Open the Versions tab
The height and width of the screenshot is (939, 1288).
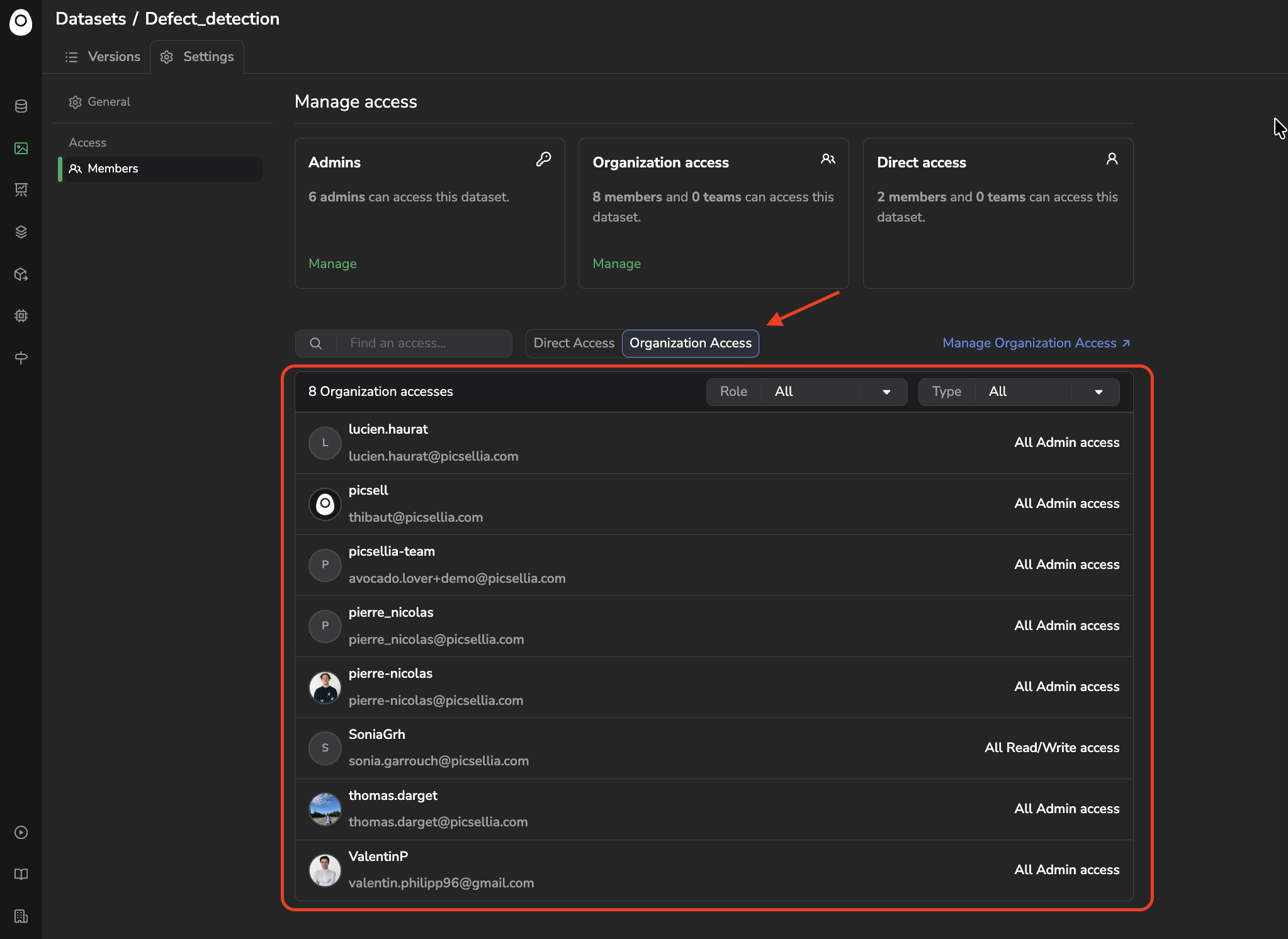(103, 57)
